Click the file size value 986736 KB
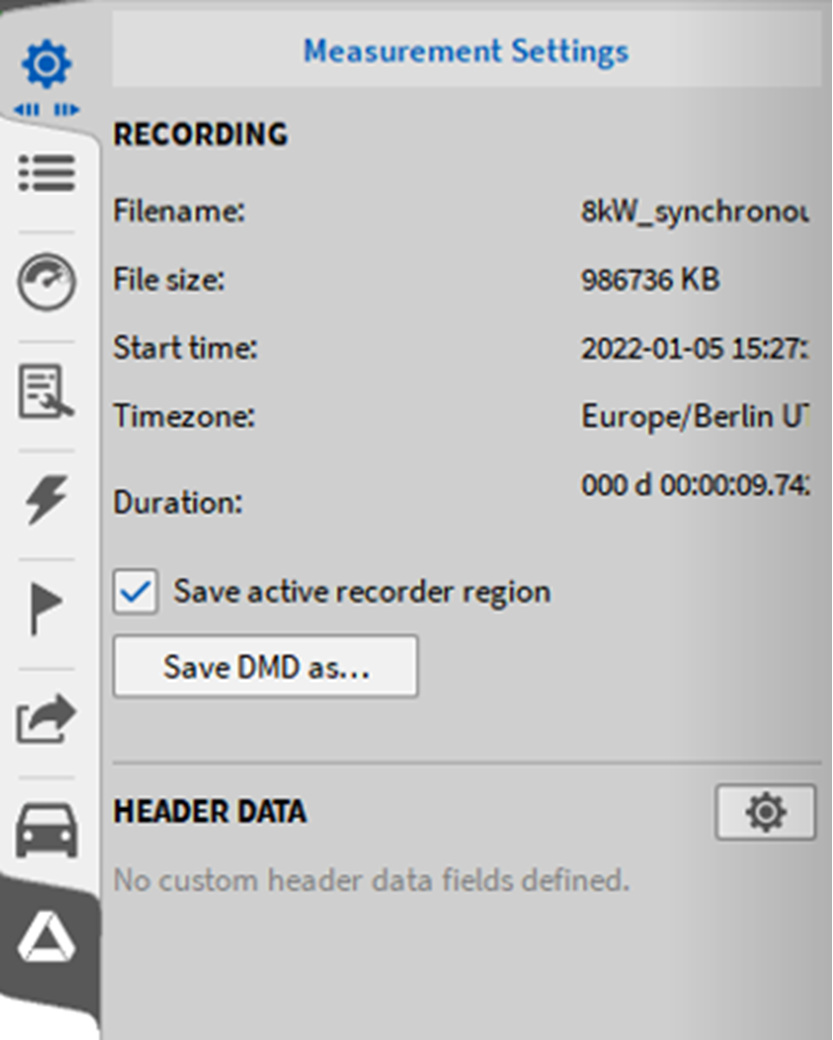833x1040 pixels. click(650, 280)
